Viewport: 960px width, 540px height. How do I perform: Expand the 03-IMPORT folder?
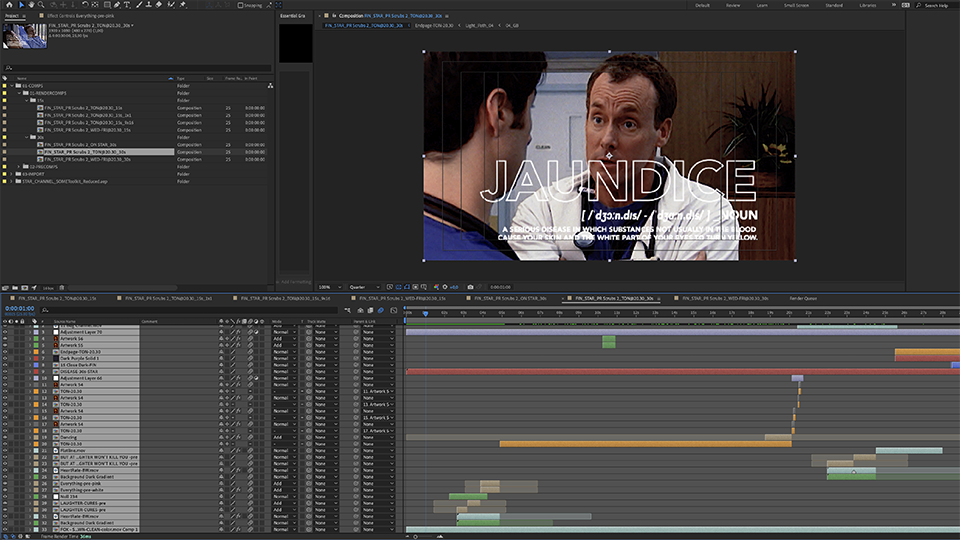[x=12, y=174]
